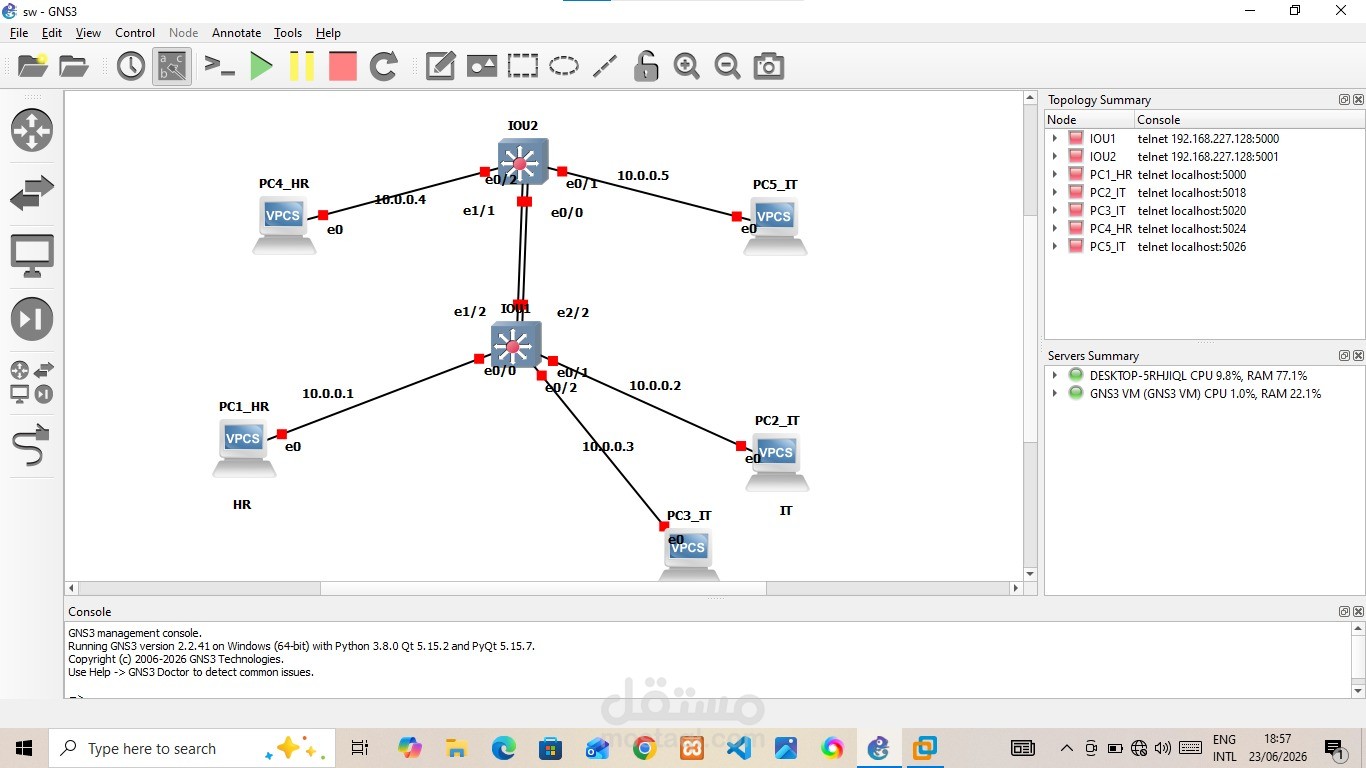Browse switches in the device sidebar

(32, 194)
